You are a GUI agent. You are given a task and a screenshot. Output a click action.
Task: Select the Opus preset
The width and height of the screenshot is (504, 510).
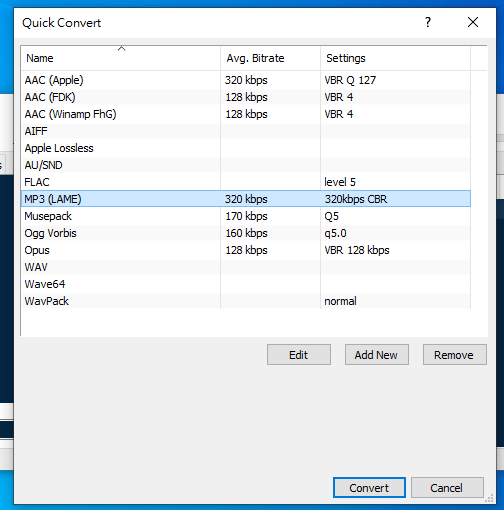246,250
